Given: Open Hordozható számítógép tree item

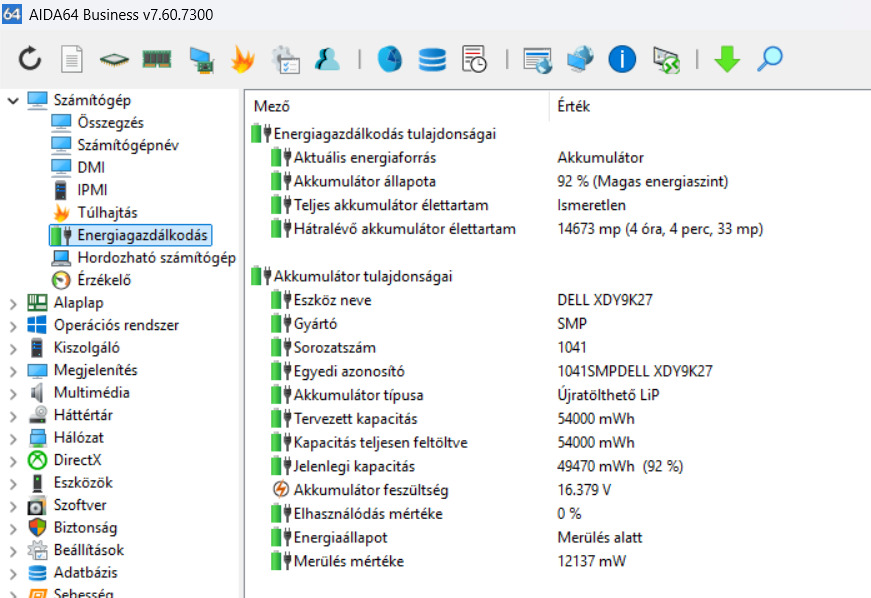Looking at the screenshot, I should click(143, 258).
